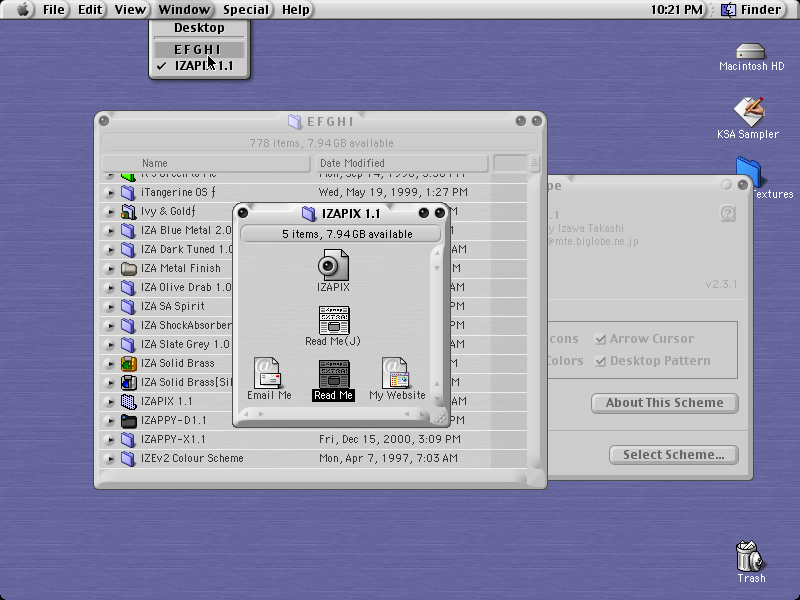The image size is (800, 600).
Task: Click the IZA Olive Drab folder icon
Action: pyautogui.click(x=128, y=287)
